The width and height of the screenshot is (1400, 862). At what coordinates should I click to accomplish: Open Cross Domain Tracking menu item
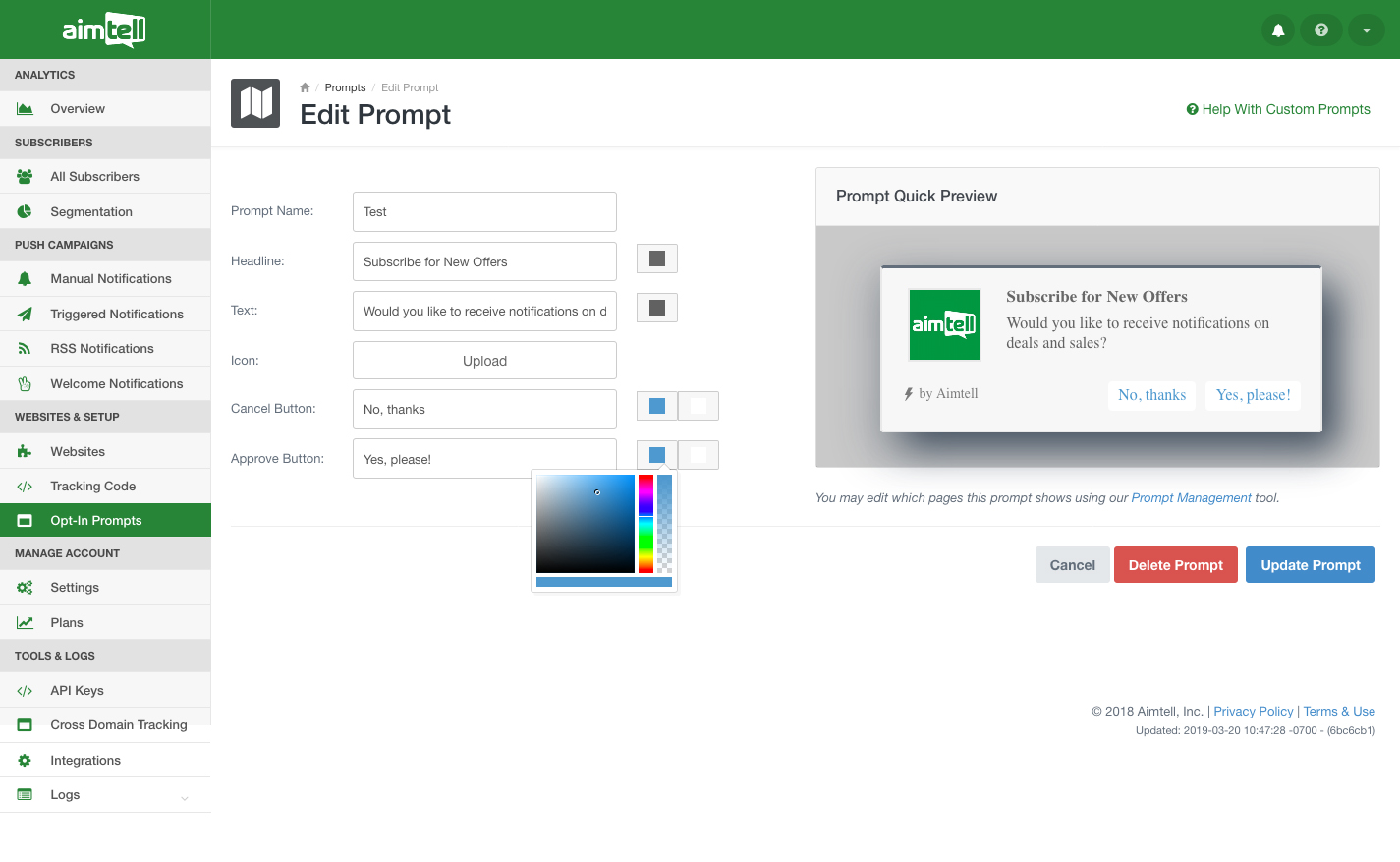click(105, 725)
